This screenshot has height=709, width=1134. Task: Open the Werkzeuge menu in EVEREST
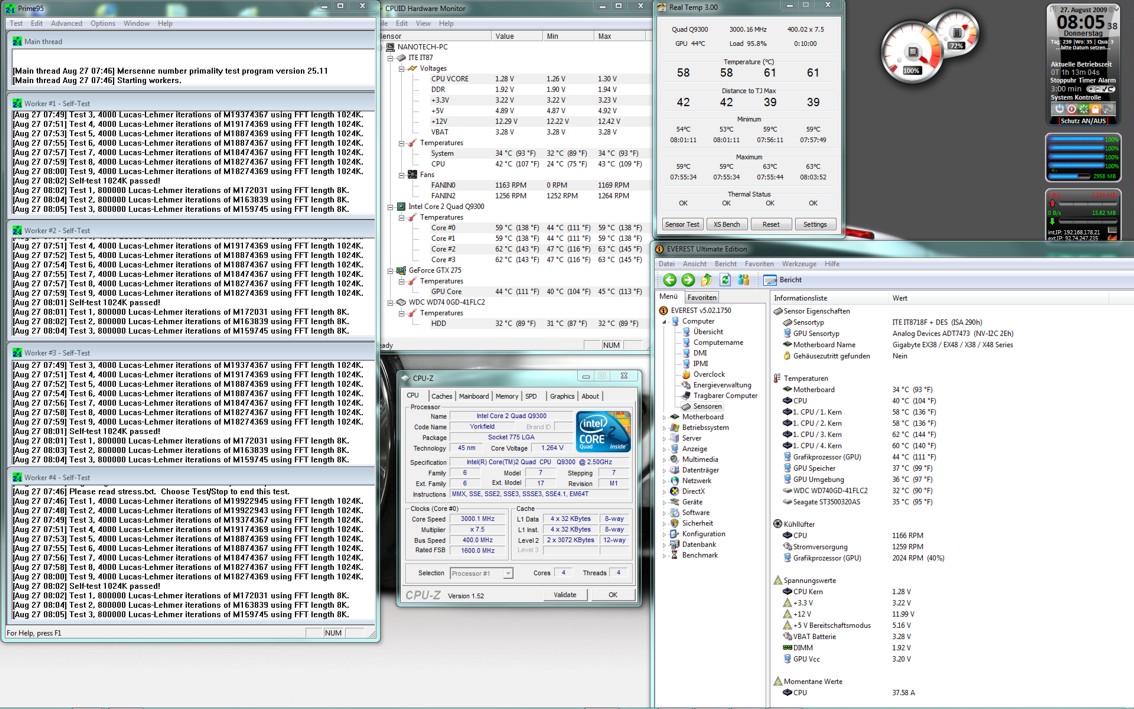tap(799, 264)
